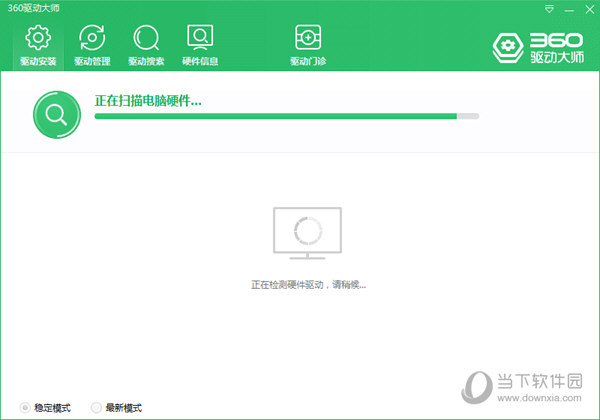This screenshot has width=600, height=420.
Task: Click the round green scan magnifier icon
Action: pos(57,115)
